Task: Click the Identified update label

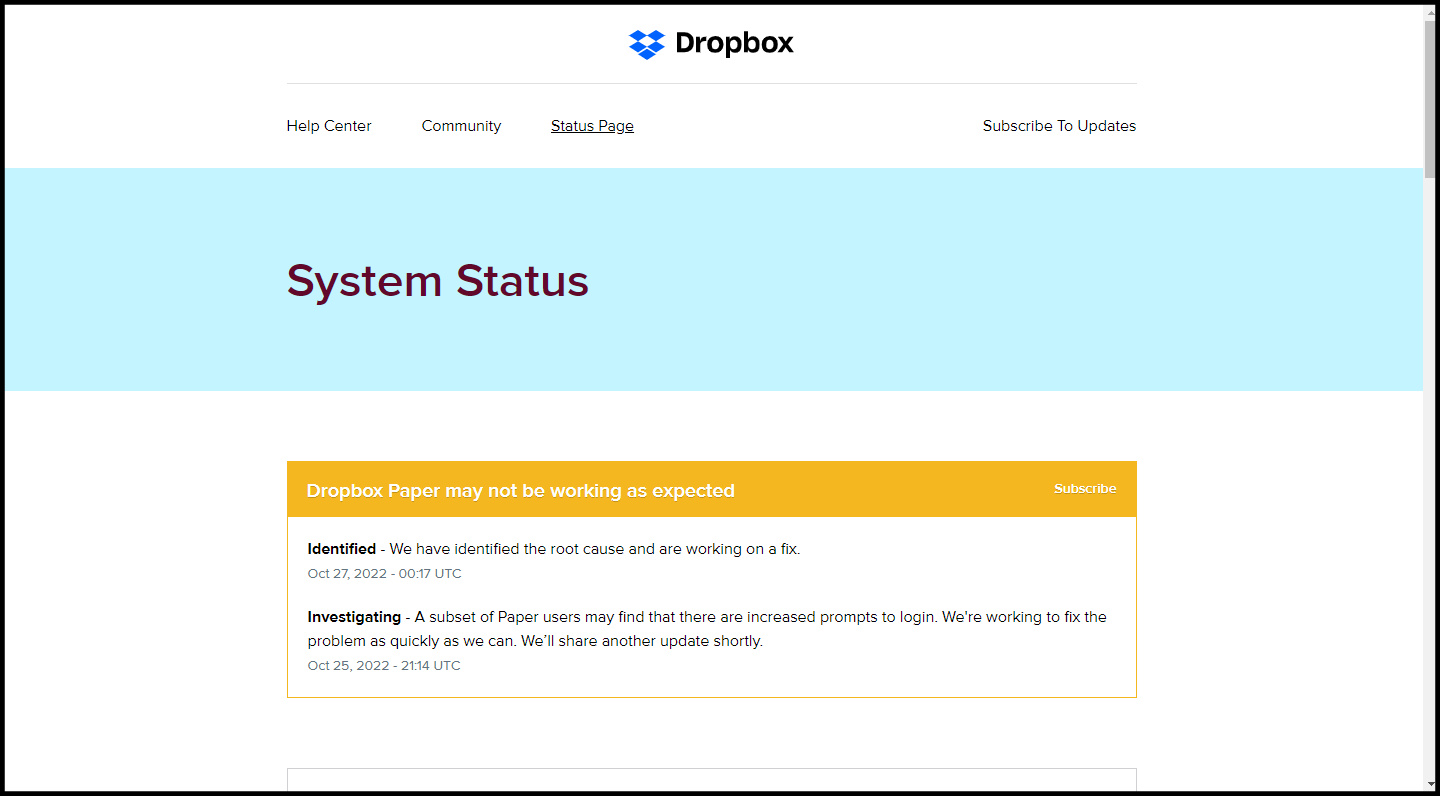Action: 342,549
